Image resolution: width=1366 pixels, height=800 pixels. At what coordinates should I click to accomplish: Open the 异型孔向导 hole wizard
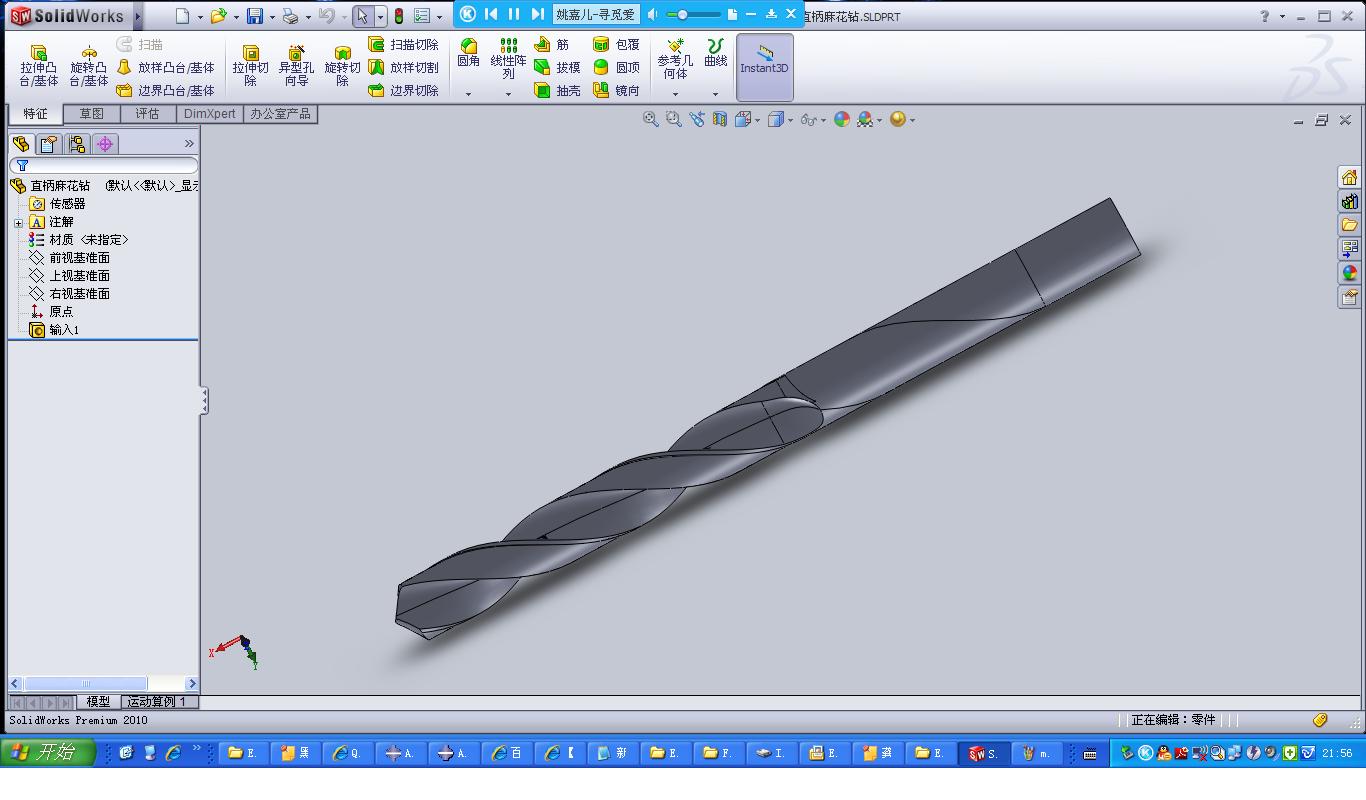click(x=296, y=66)
